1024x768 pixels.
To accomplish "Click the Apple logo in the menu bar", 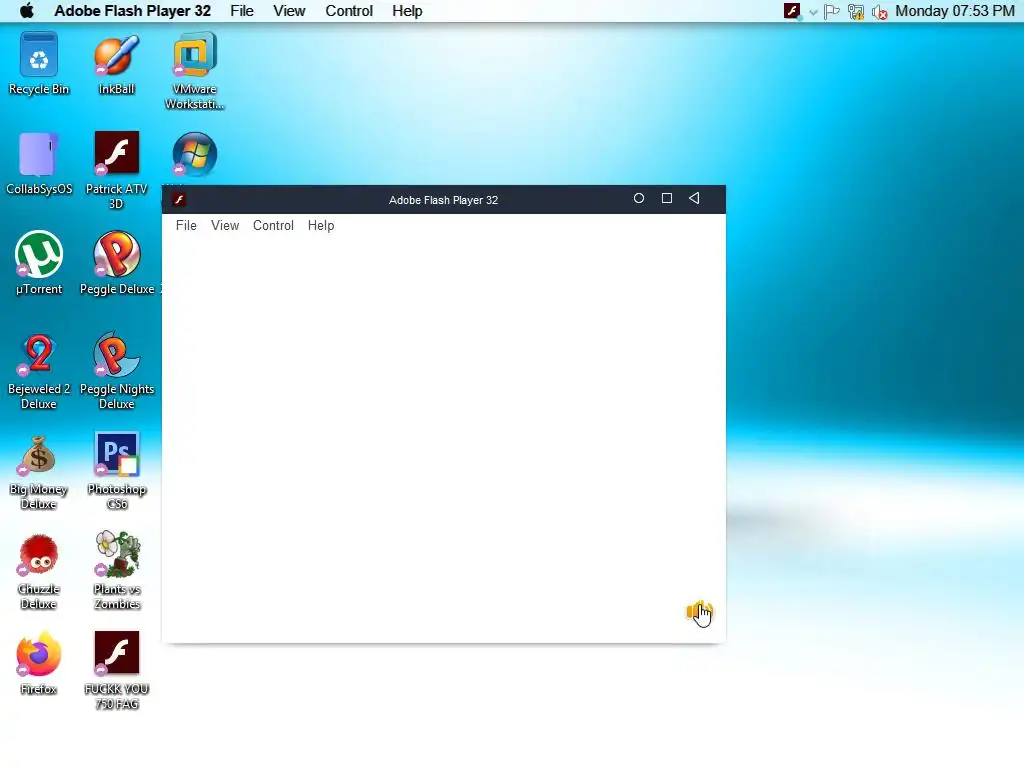I will click(27, 10).
